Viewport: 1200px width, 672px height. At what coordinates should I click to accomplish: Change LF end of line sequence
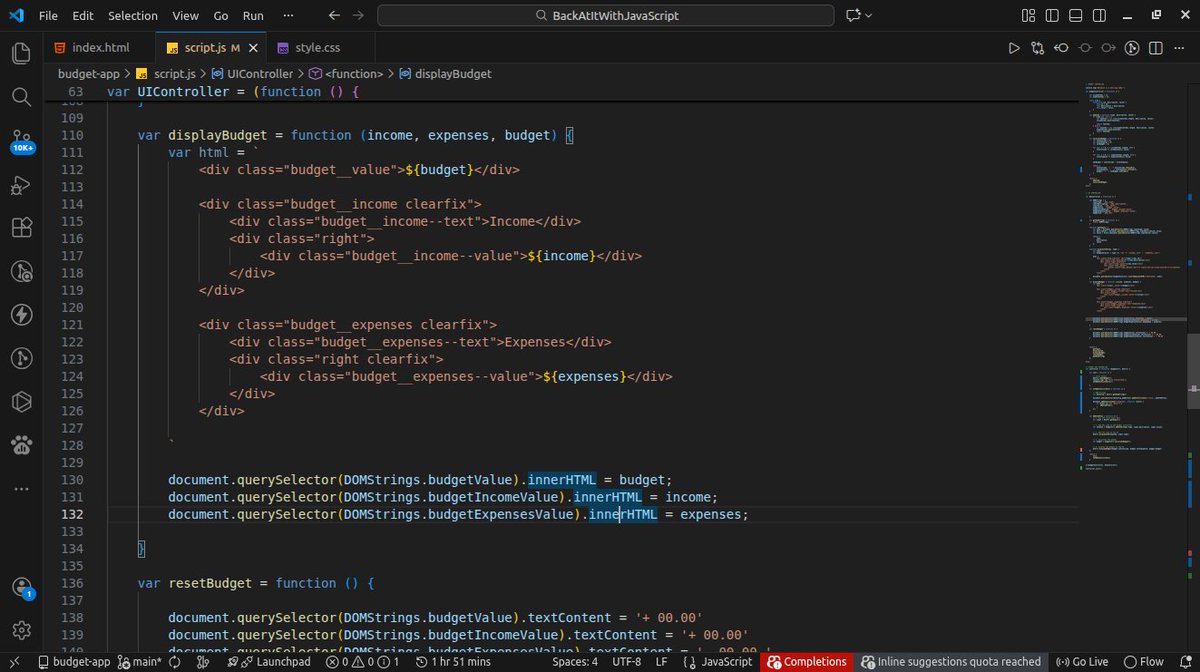point(661,662)
